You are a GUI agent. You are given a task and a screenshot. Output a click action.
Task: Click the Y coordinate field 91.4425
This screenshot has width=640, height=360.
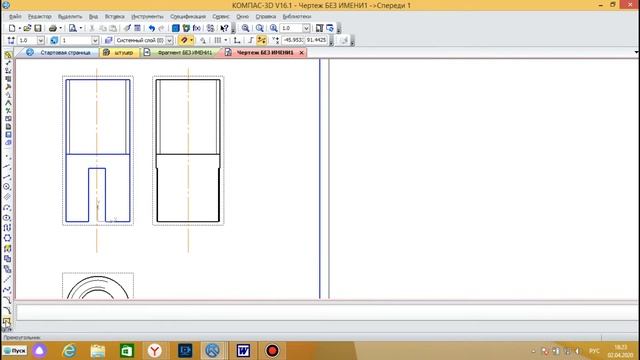pos(316,40)
